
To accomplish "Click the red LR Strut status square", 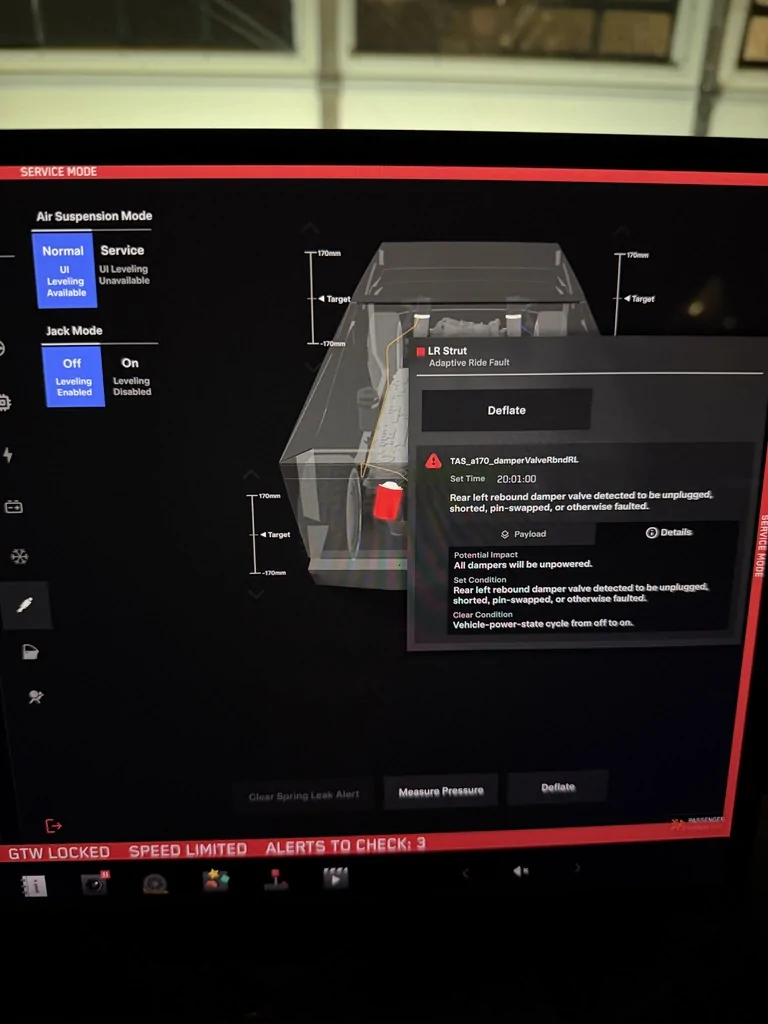I will pyautogui.click(x=421, y=351).
